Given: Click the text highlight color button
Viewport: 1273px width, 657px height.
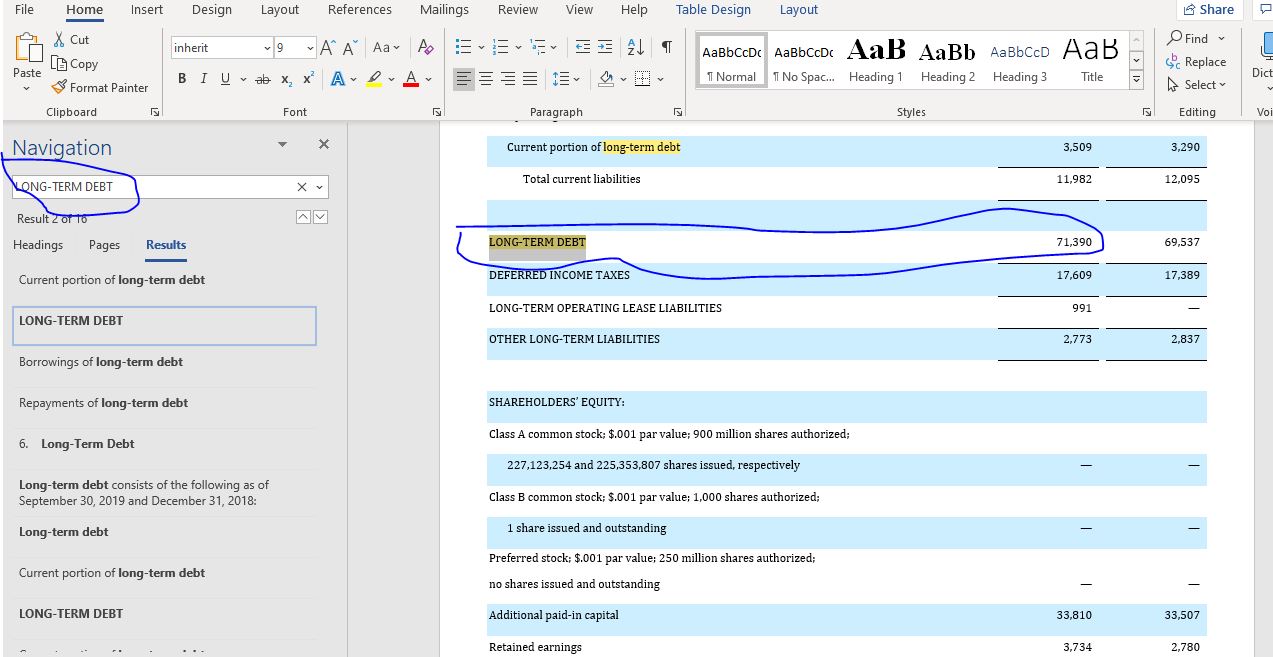Looking at the screenshot, I should (x=374, y=79).
